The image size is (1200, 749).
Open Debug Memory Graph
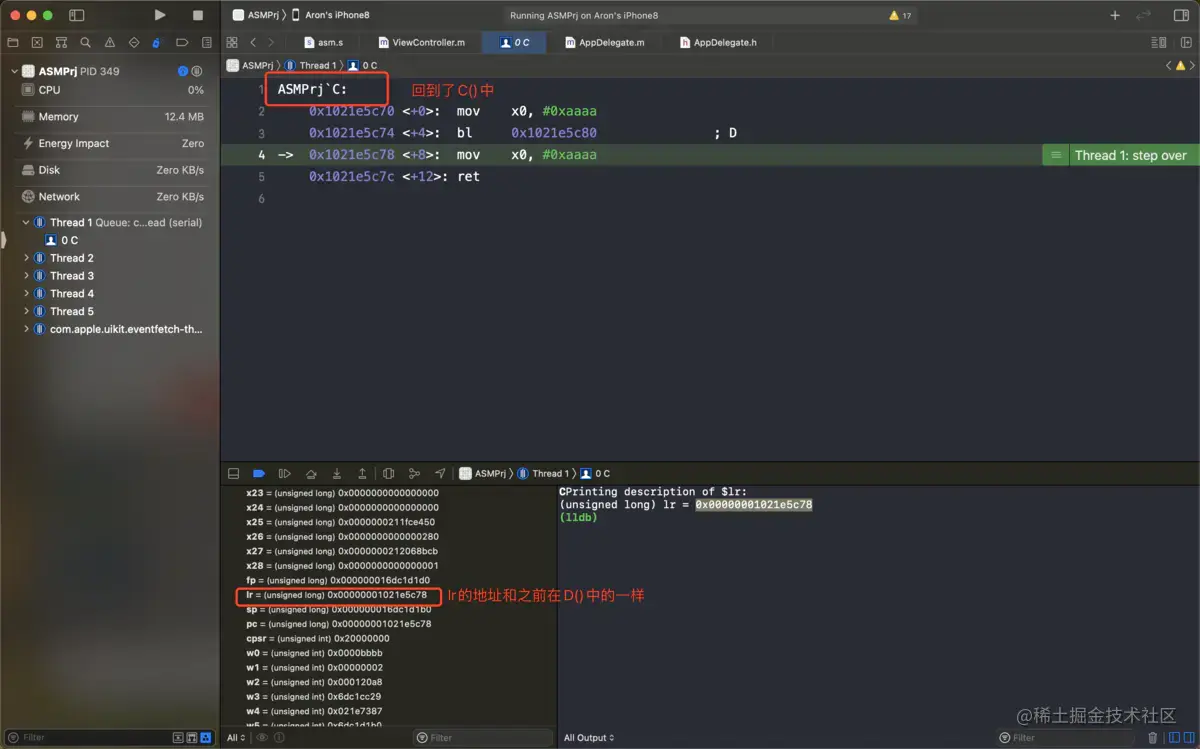click(x=414, y=473)
